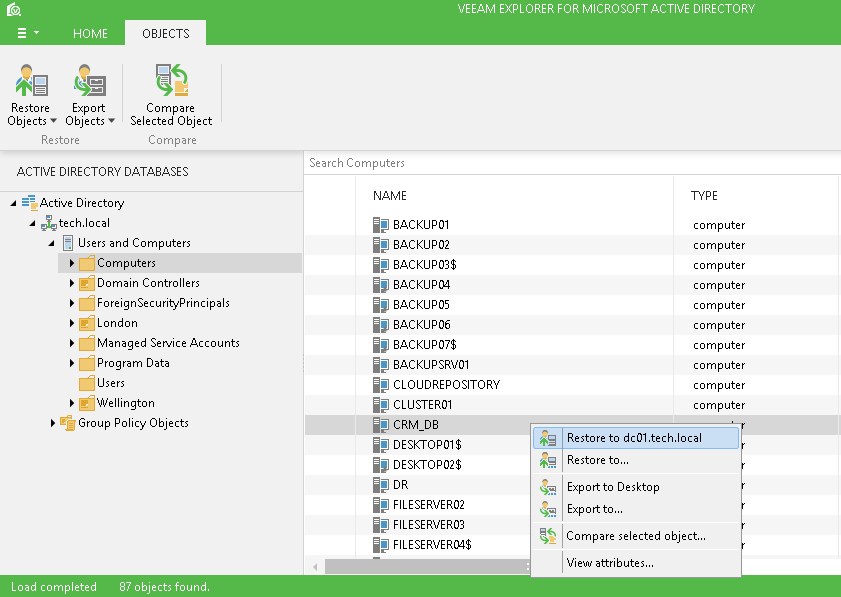Image resolution: width=841 pixels, height=597 pixels.
Task: Open the Restore Objects dropdown arrow
Action: point(54,121)
